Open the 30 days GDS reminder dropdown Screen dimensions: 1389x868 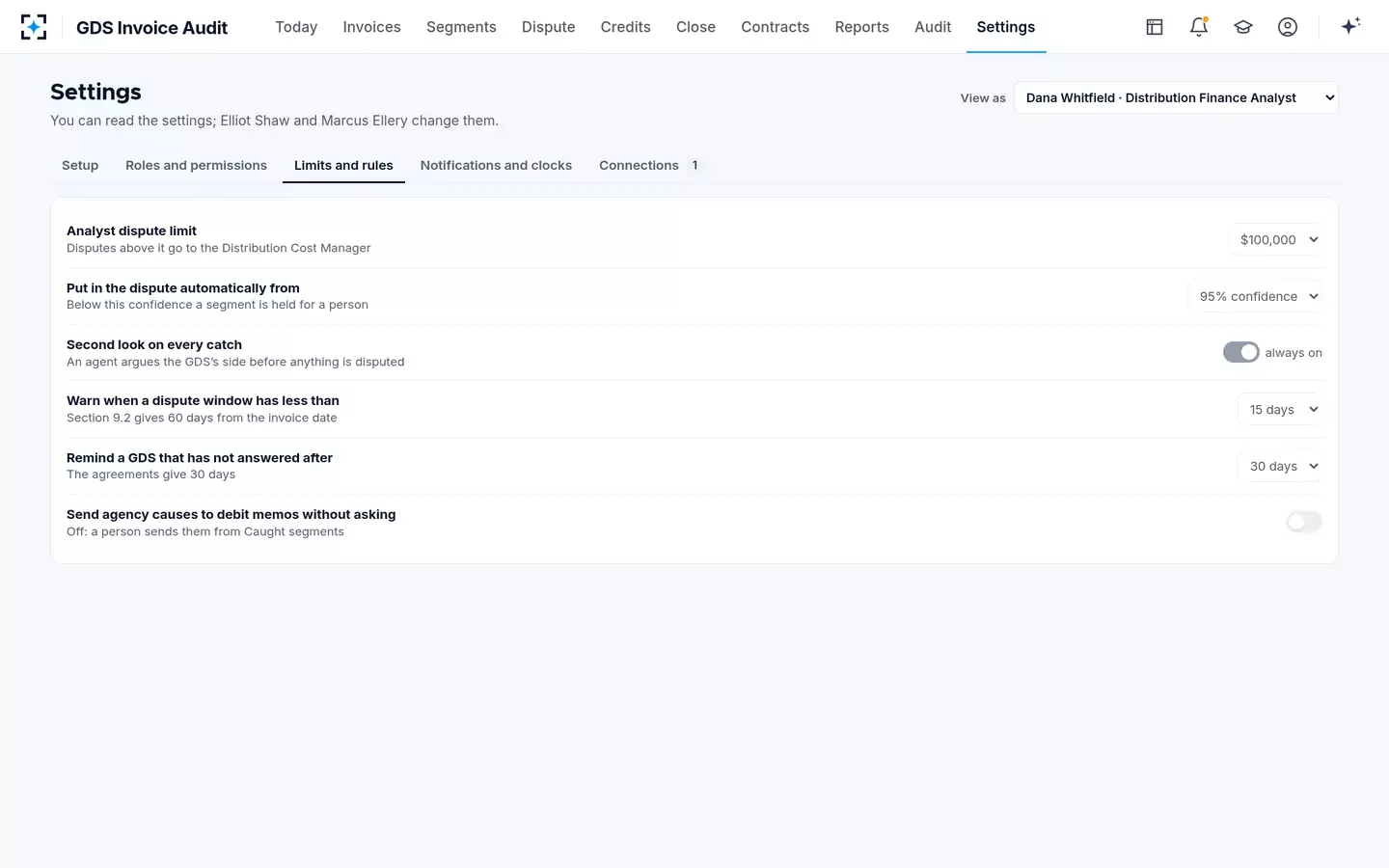[x=1282, y=466]
